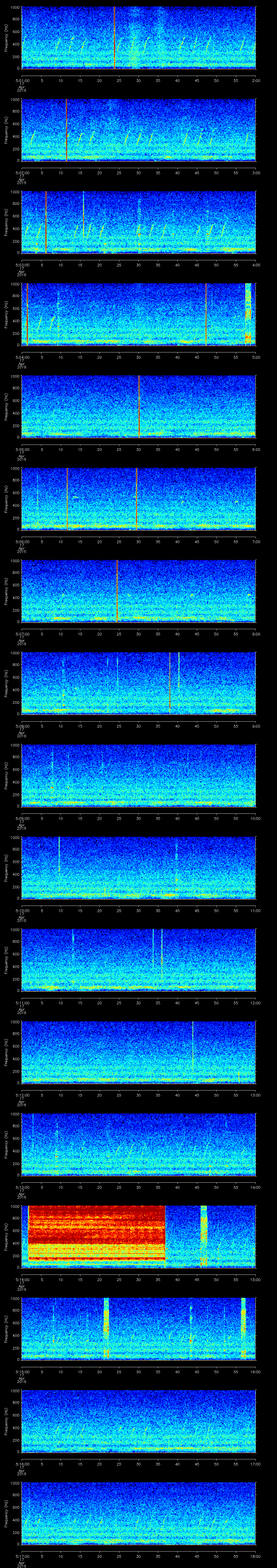Image resolution: width=277 pixels, height=1568 pixels.
Task: Select red line near 29 seconds in 5:06 spectrogram
Action: pos(136,499)
